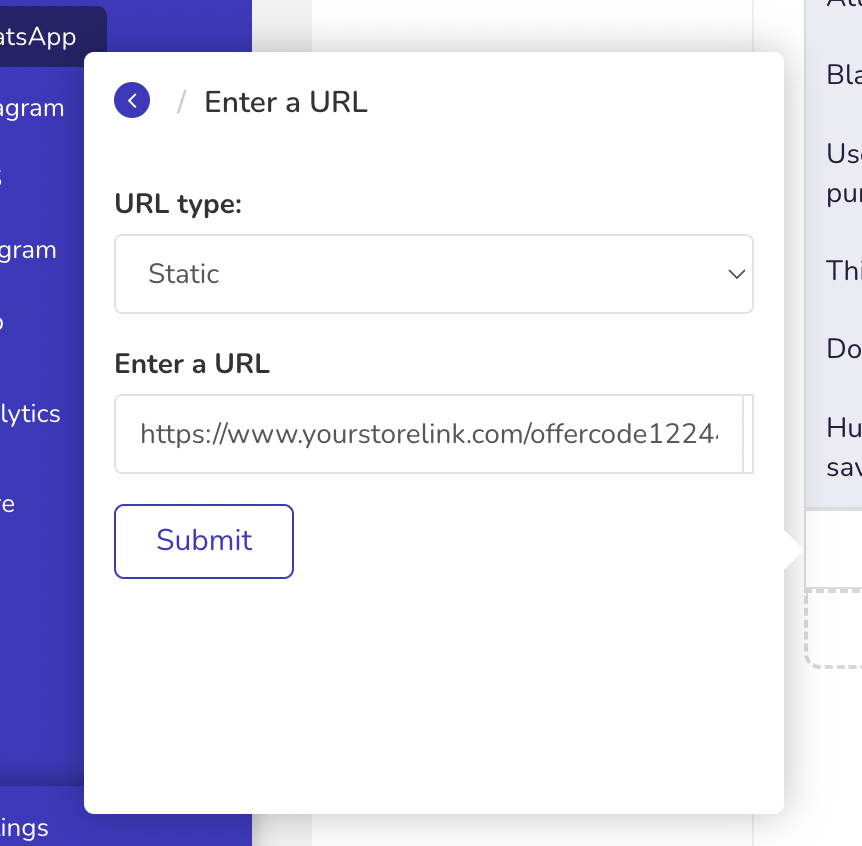Submit the entered URL
The height and width of the screenshot is (846, 862).
[x=204, y=541]
